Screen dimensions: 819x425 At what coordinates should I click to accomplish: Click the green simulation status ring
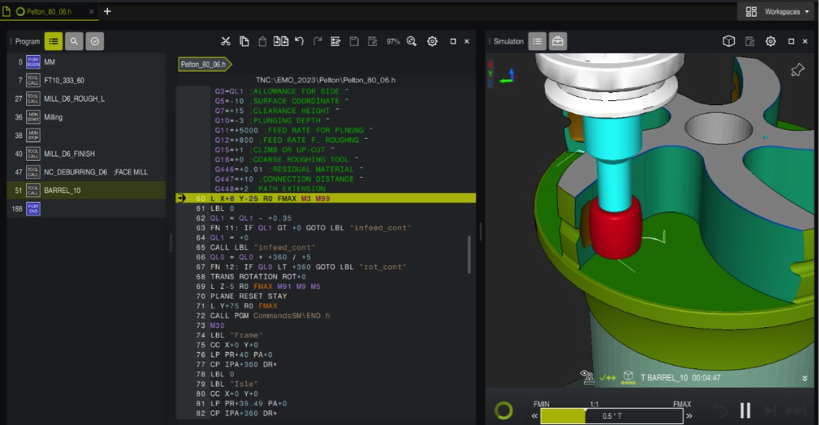pos(504,410)
